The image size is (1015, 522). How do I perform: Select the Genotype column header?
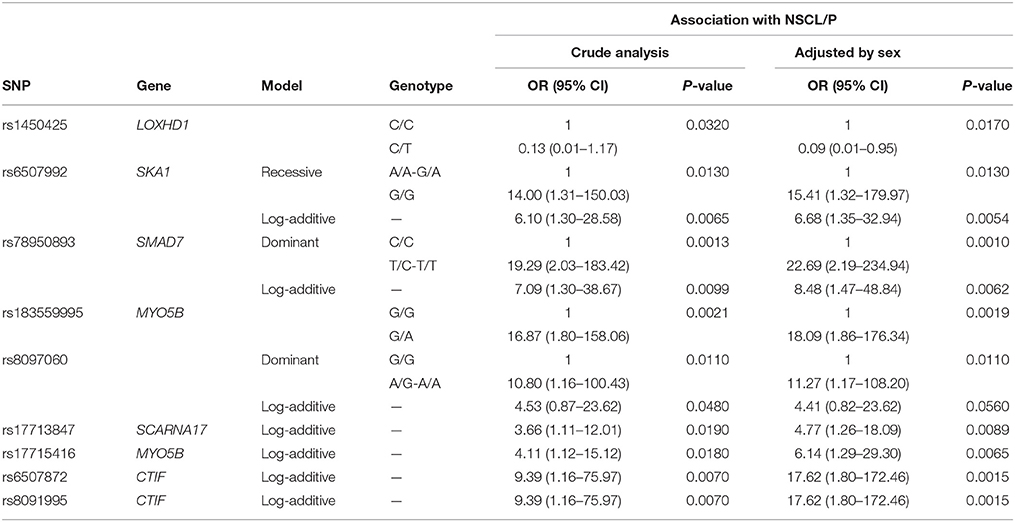tap(412, 86)
